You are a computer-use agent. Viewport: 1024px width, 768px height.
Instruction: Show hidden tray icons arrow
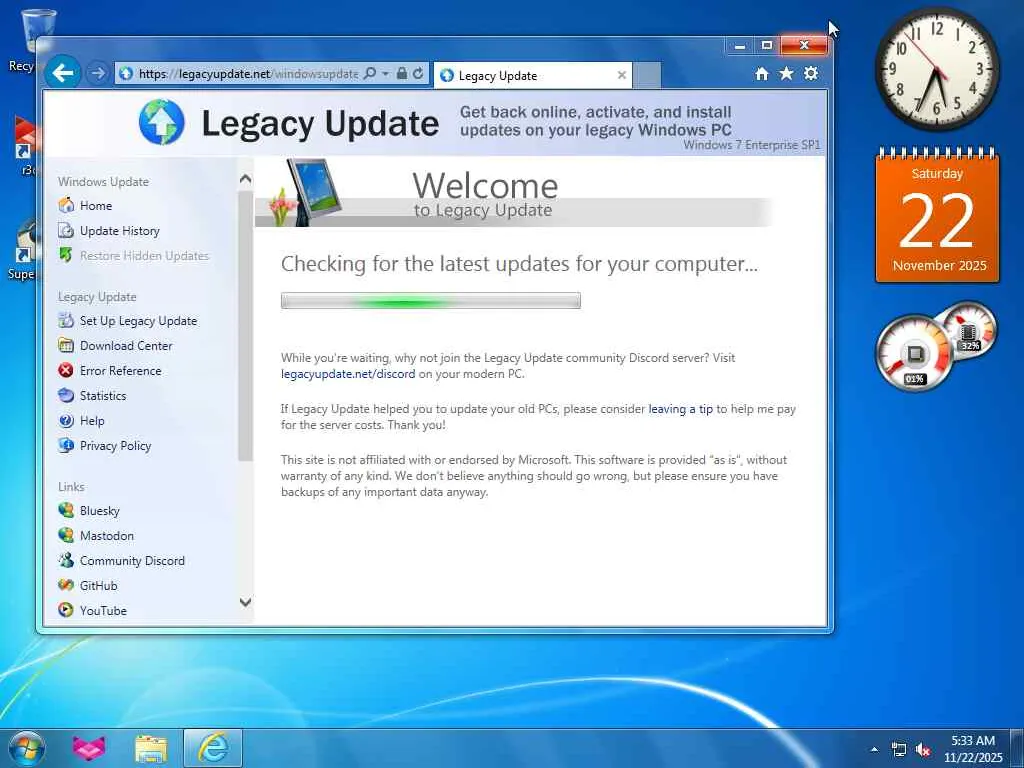coord(874,749)
